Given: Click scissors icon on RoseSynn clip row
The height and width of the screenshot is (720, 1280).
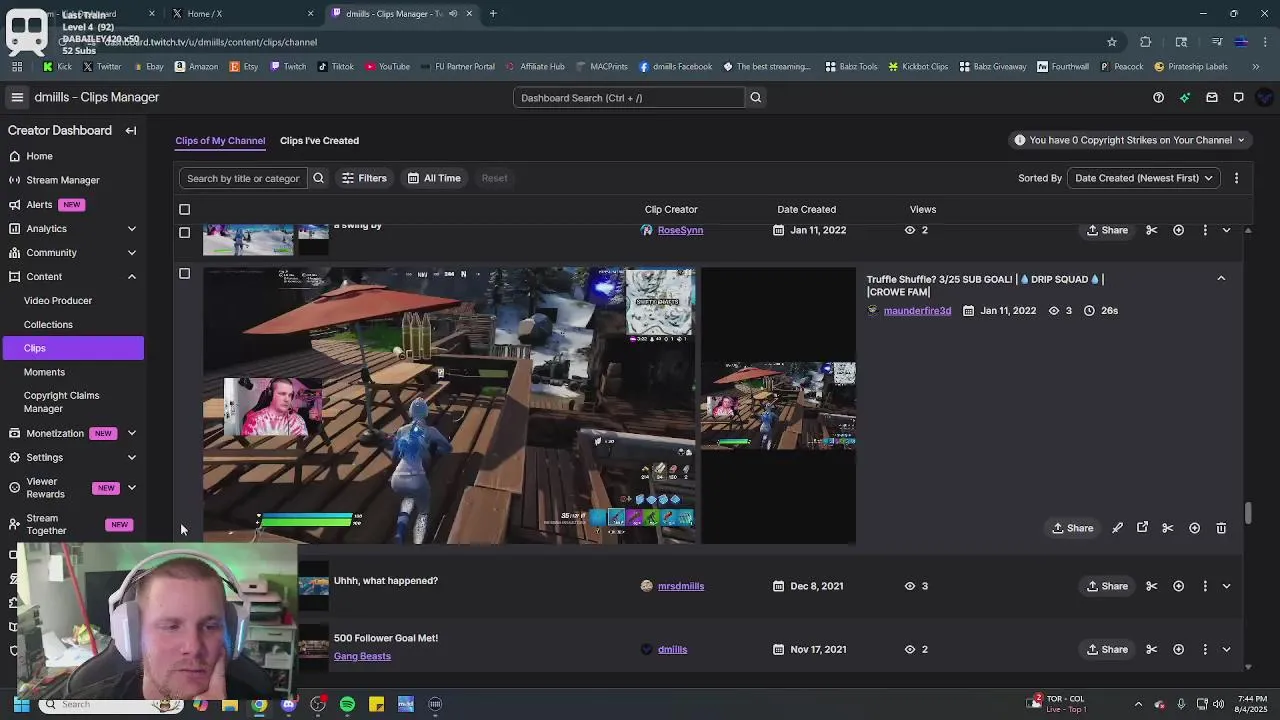Looking at the screenshot, I should pos(1152,230).
